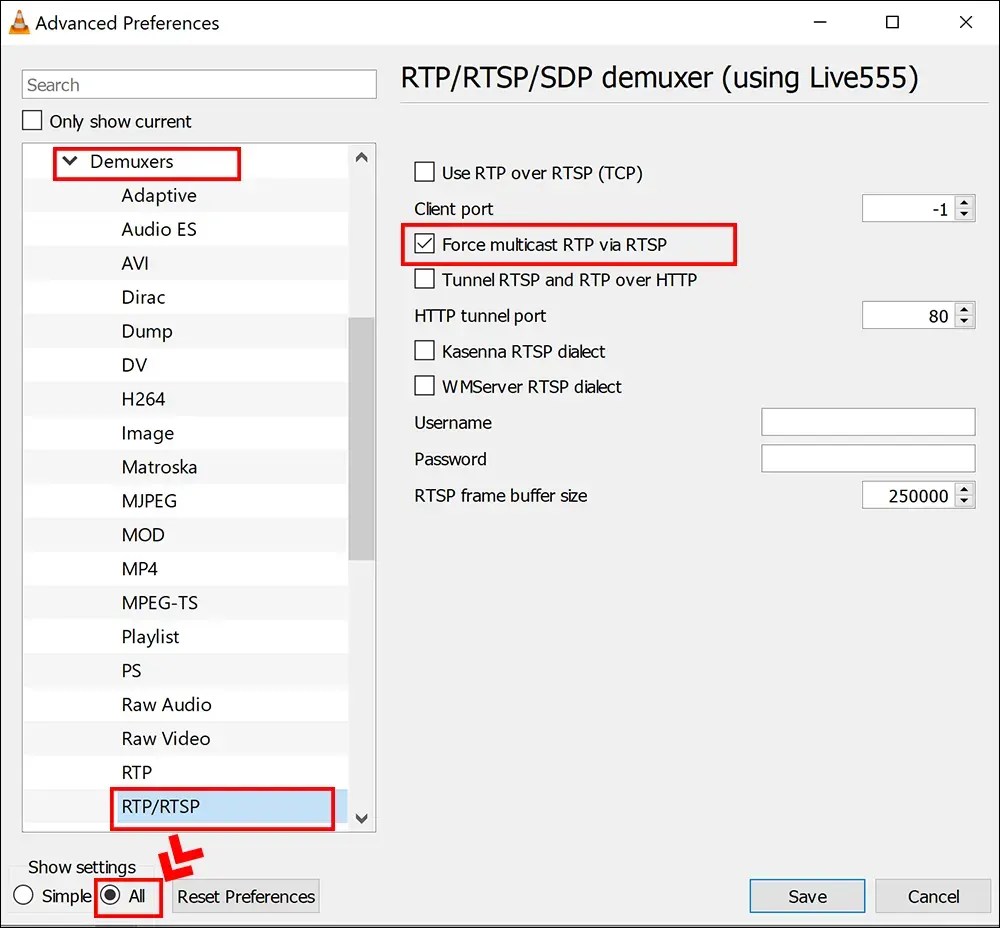This screenshot has height=928, width=1000.
Task: Select Image demuxer item
Action: pyautogui.click(x=147, y=433)
